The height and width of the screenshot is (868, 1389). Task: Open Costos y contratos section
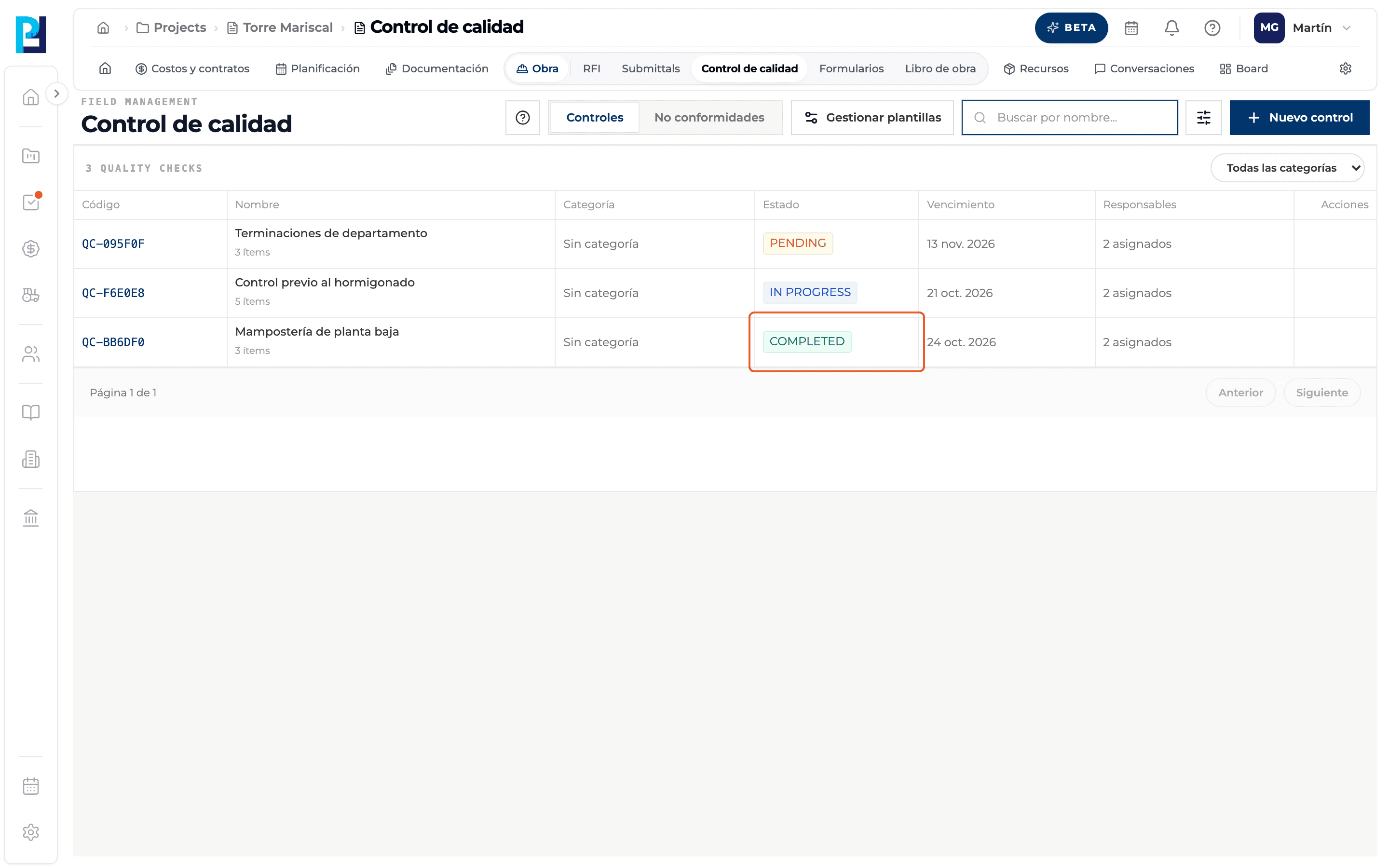pyautogui.click(x=192, y=68)
